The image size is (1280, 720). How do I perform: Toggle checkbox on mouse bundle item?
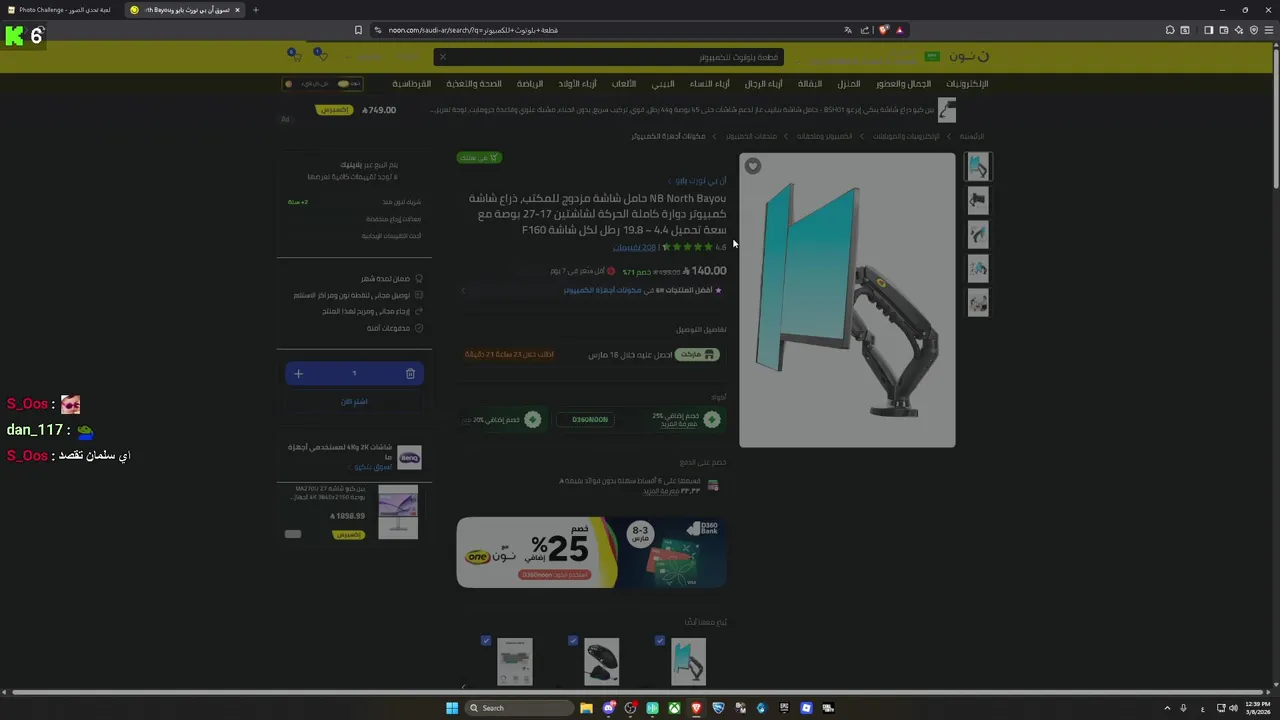tap(573, 640)
